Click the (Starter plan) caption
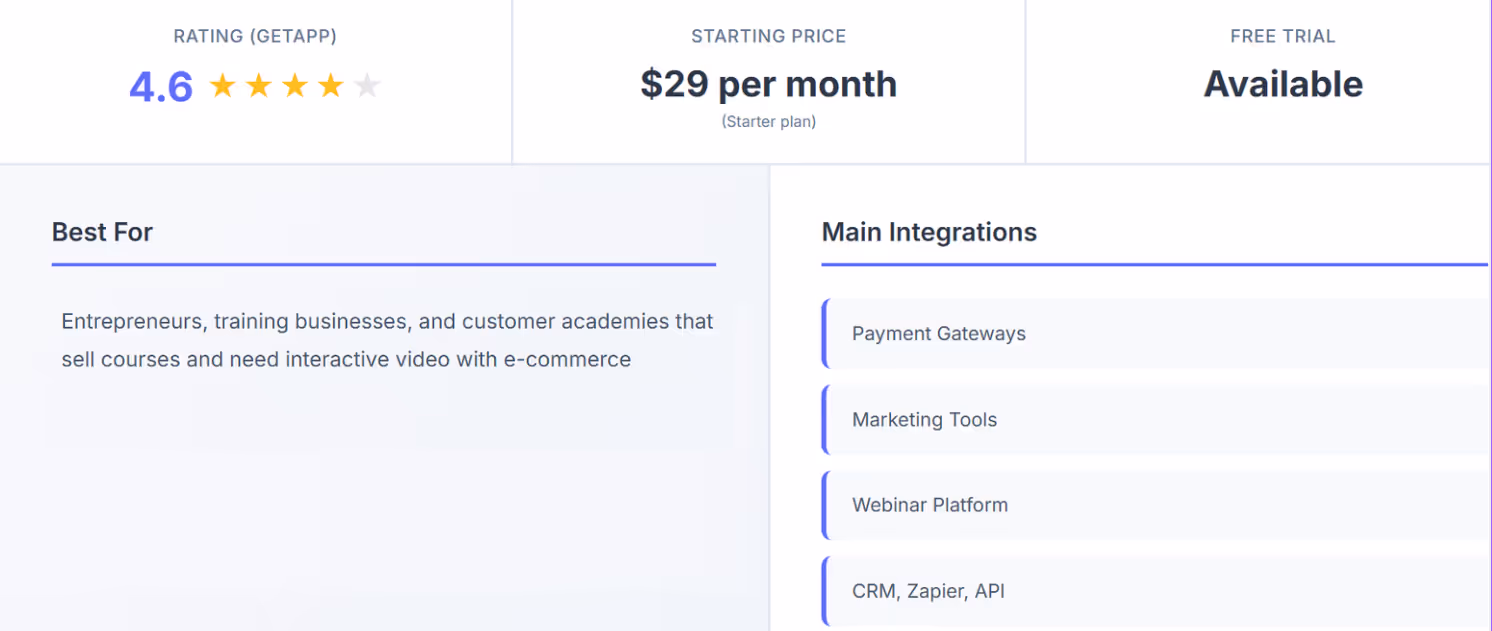This screenshot has height=631, width=1492. point(769,122)
